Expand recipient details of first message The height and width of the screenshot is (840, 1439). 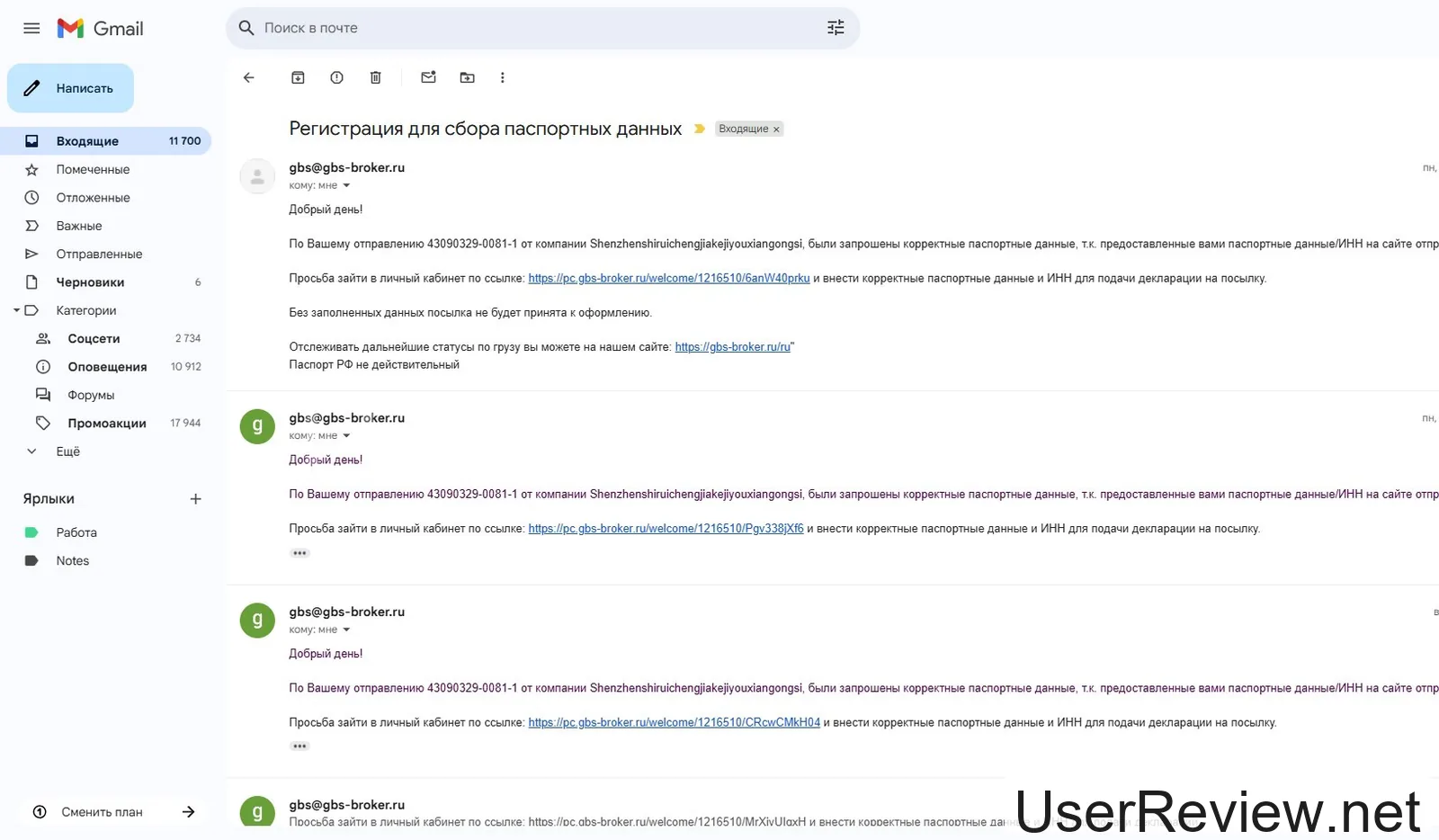point(346,186)
